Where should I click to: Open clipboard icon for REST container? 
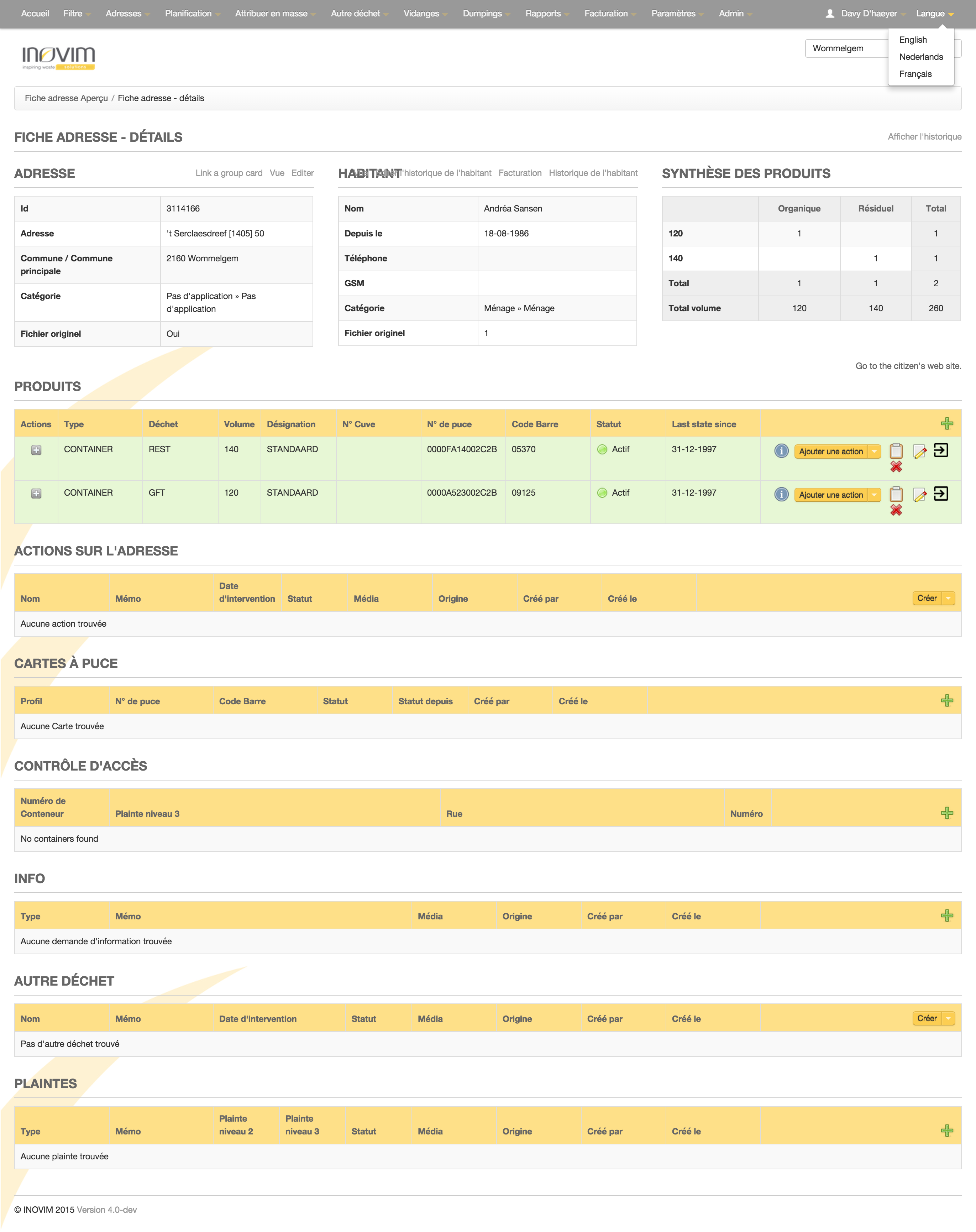click(896, 450)
